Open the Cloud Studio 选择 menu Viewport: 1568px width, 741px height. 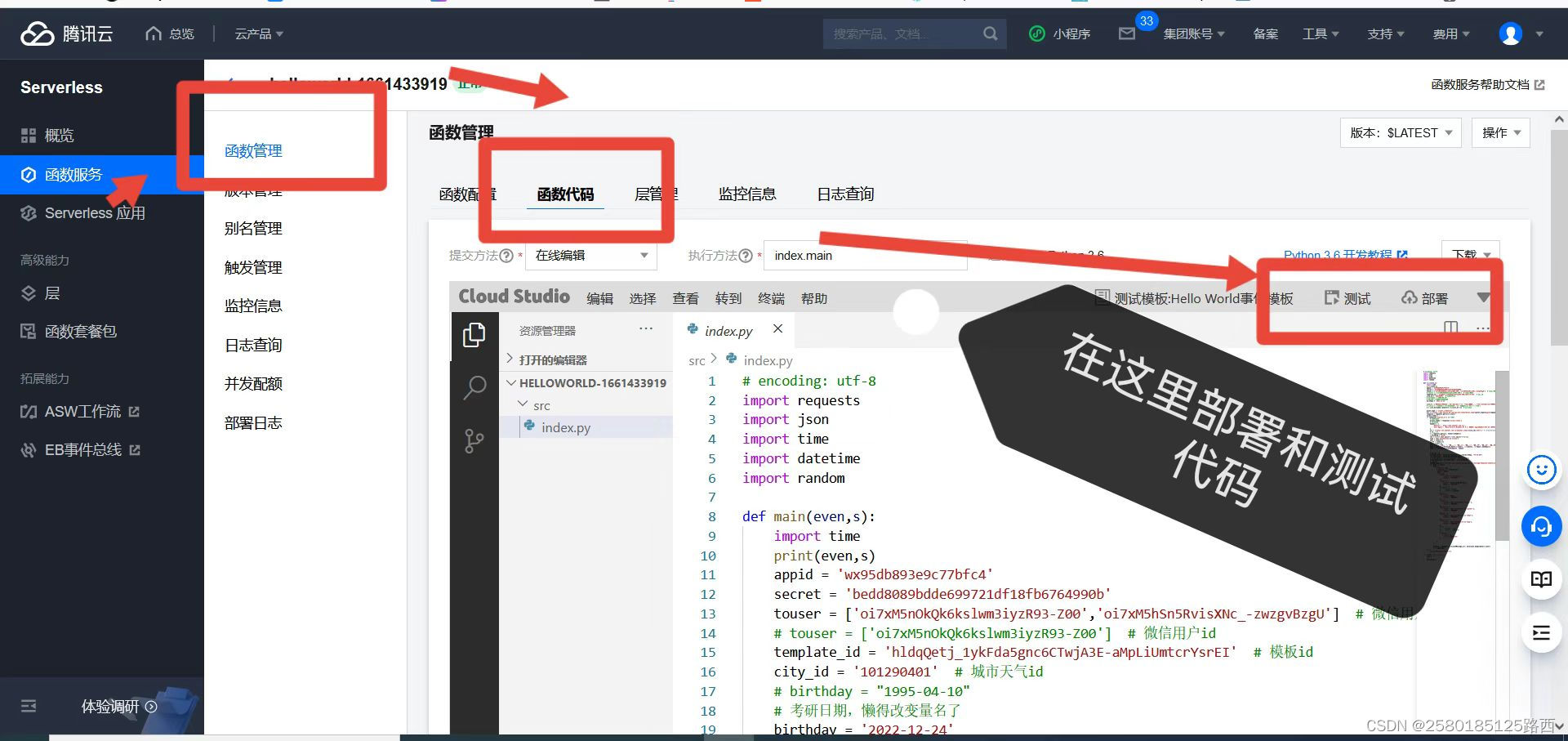tap(643, 298)
